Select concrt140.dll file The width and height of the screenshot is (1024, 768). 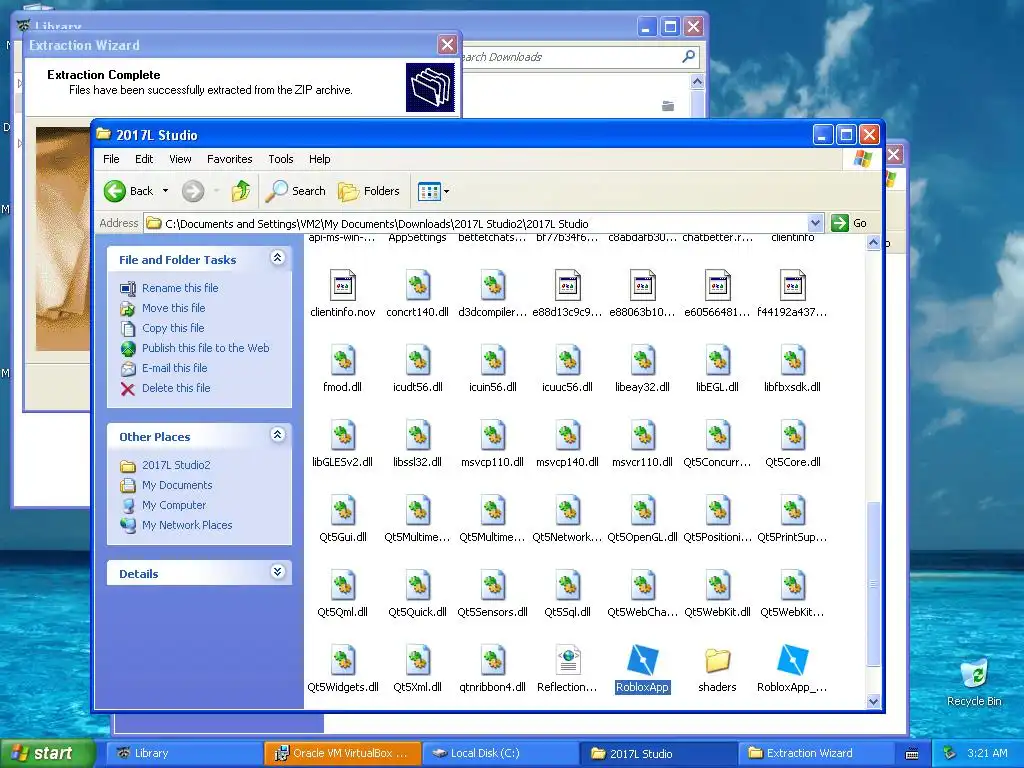417,285
